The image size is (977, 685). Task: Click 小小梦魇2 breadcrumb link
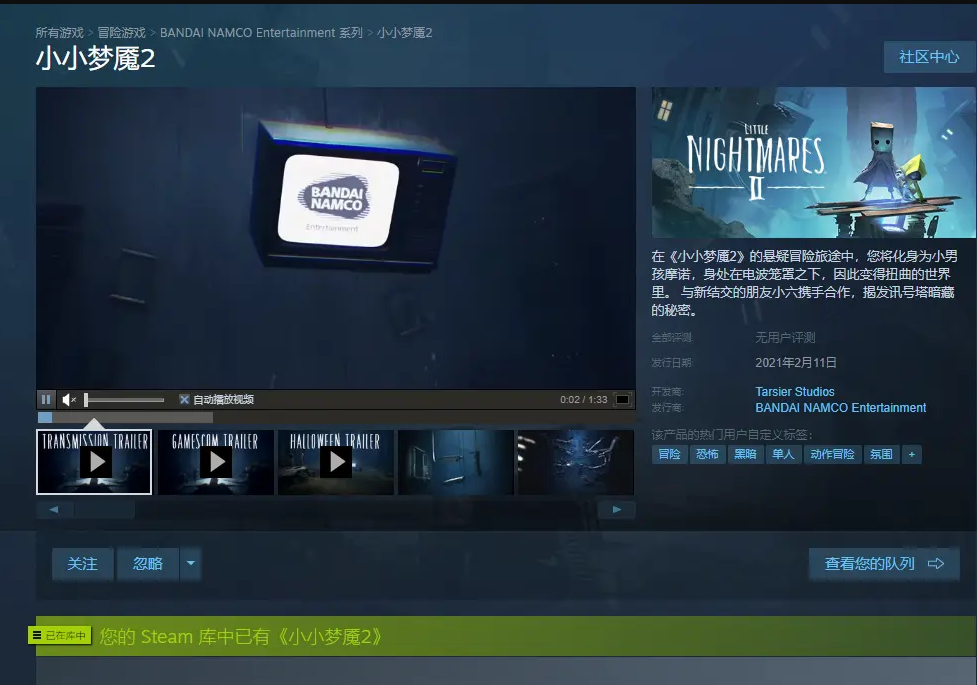click(405, 32)
